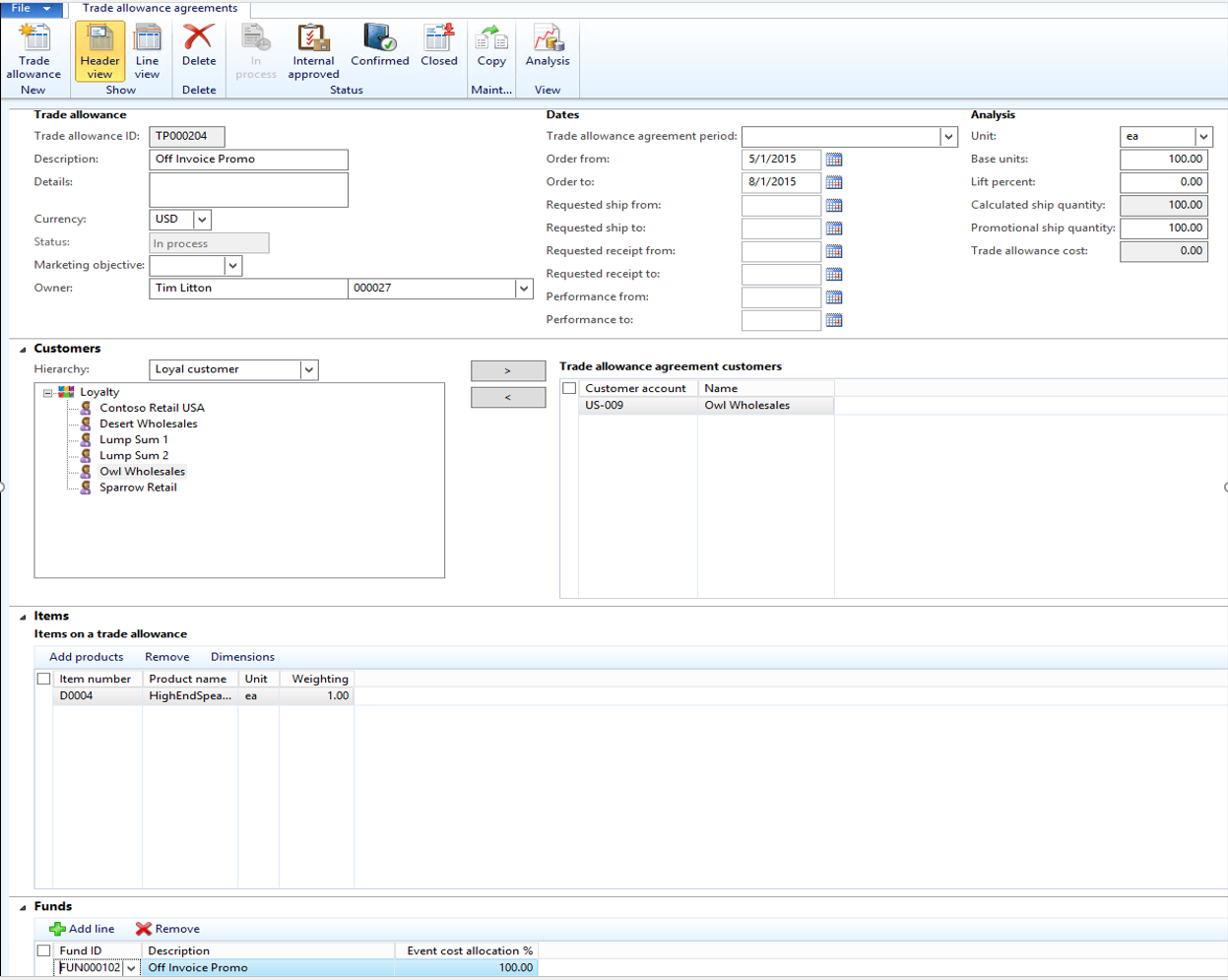Click Add products in Items section
This screenshot has width=1228, height=980.
(x=87, y=657)
